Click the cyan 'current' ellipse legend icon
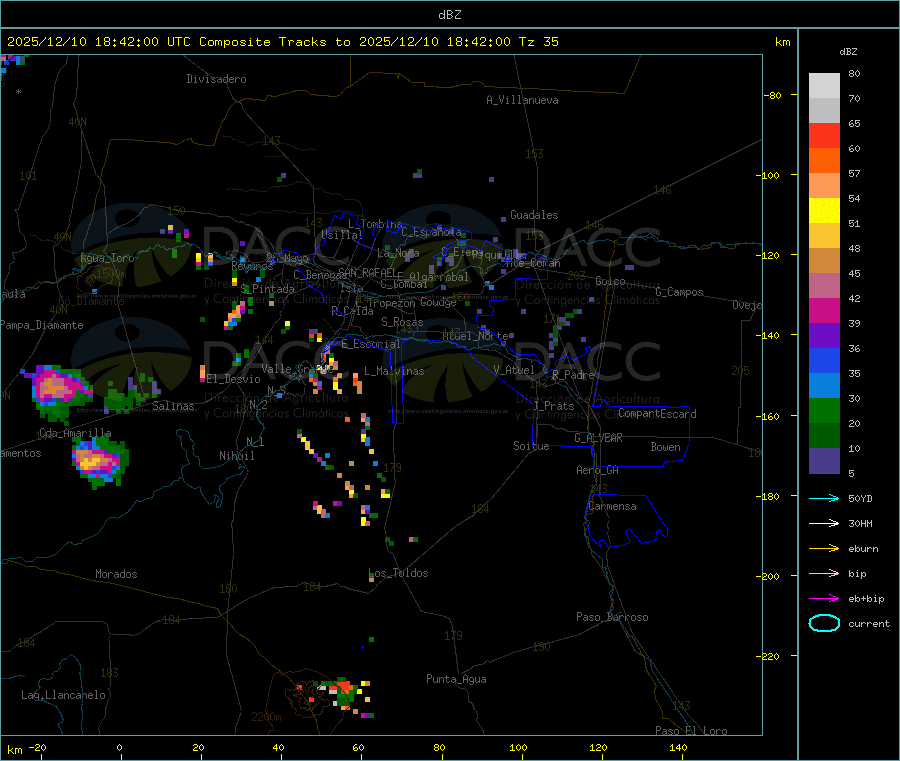 [824, 623]
